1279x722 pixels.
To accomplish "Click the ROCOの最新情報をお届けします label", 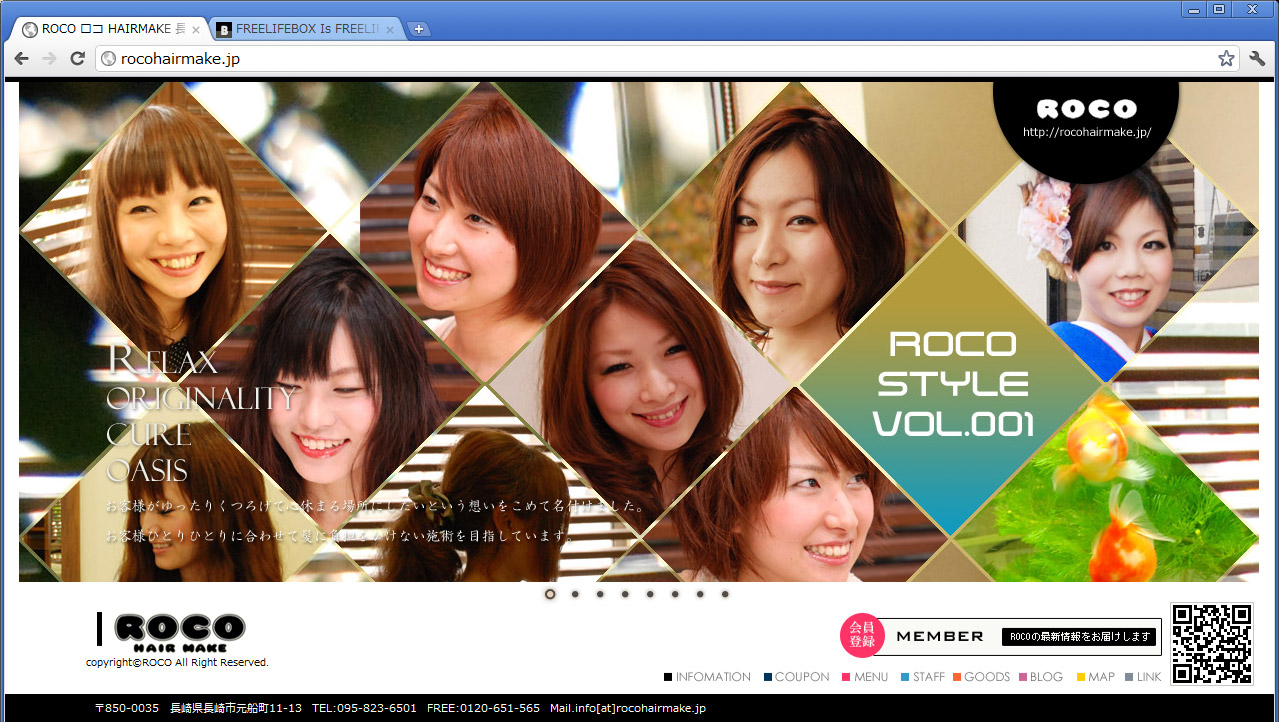I will tap(1078, 637).
